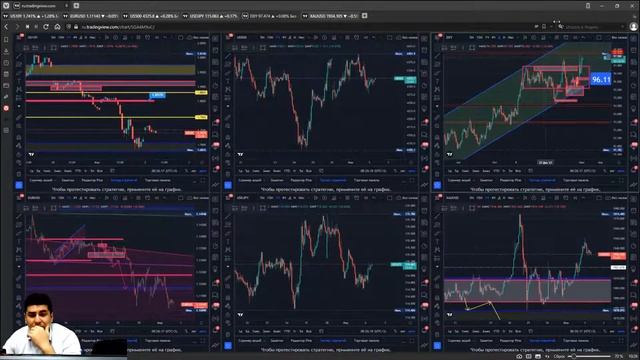Screen dimensions: 640x360
Task: Open Скринер акций in the XAUUSD chart
Action: 460,340
